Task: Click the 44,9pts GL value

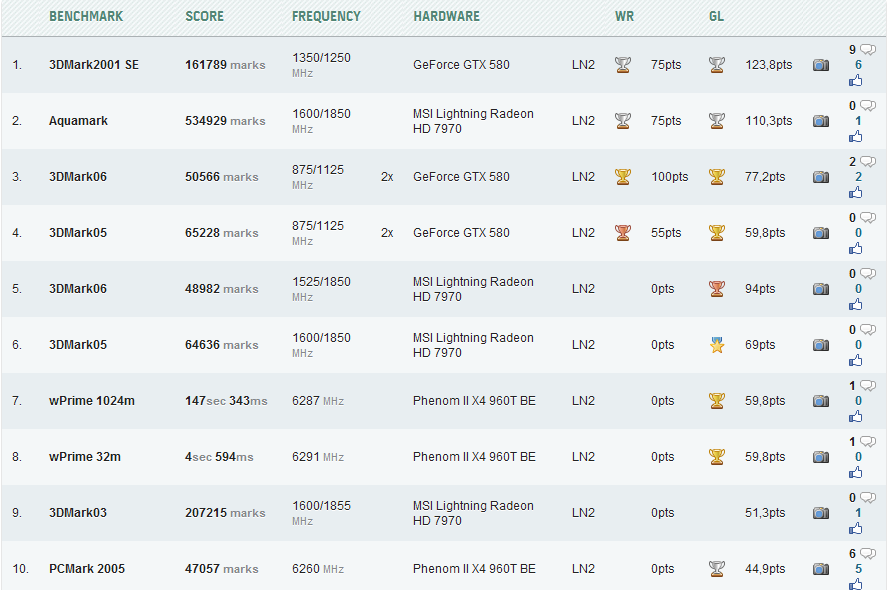Action: 765,569
